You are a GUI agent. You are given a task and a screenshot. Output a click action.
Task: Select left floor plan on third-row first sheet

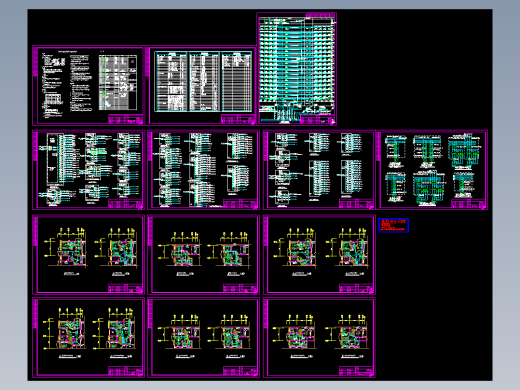point(66,248)
